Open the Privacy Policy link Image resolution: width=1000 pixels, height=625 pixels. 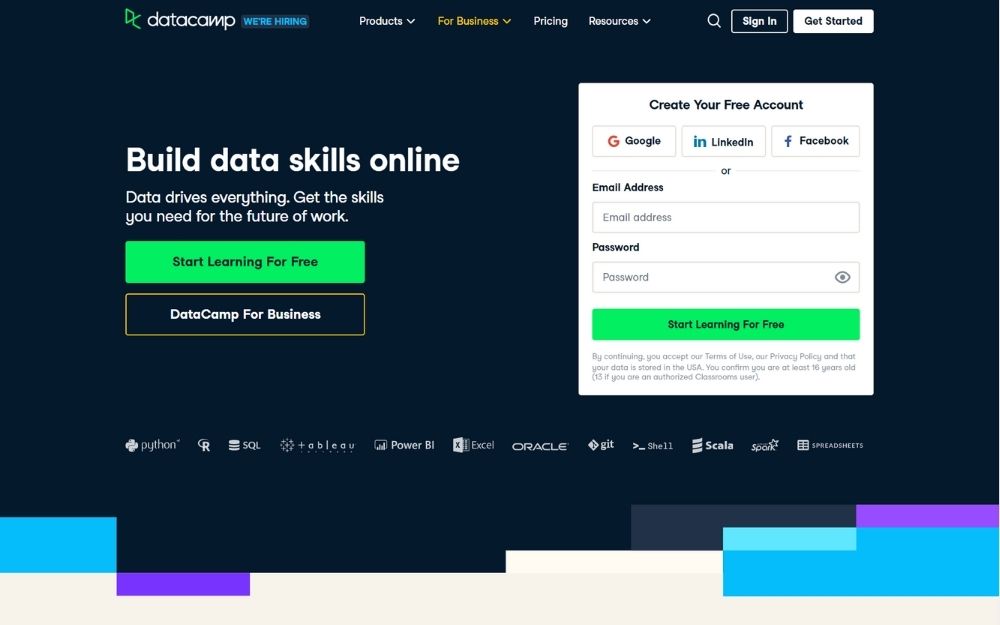pyautogui.click(x=795, y=356)
